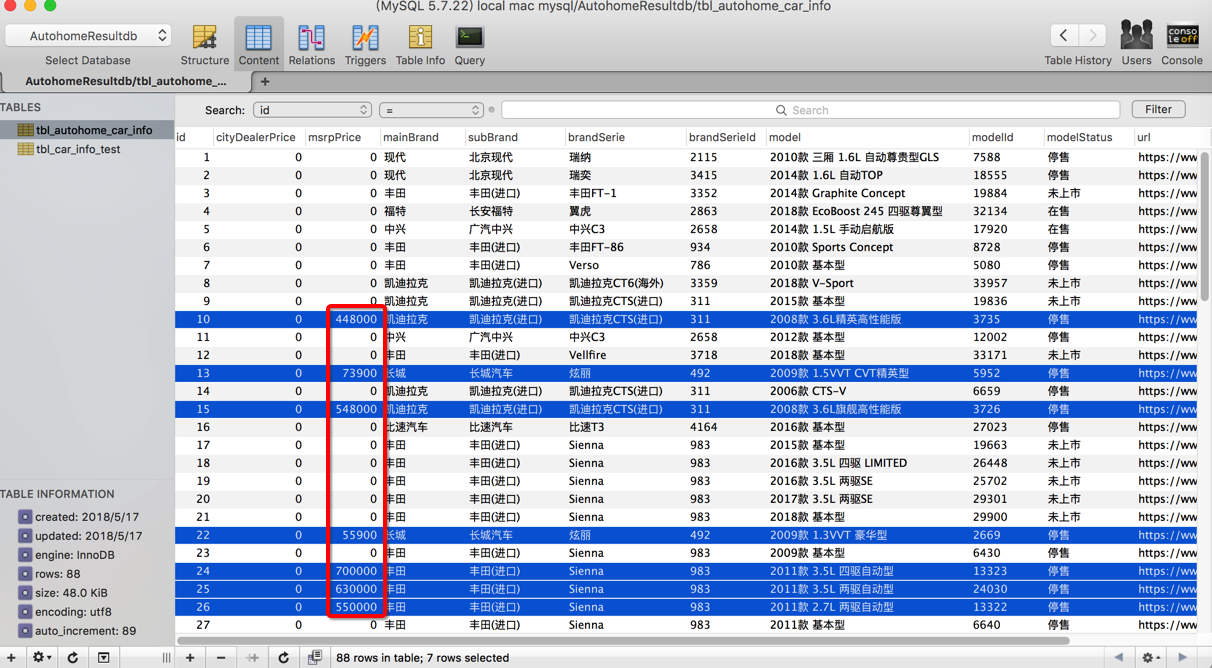Screen dimensions: 1212x668
Task: Open the Users manager
Action: 1136,45
